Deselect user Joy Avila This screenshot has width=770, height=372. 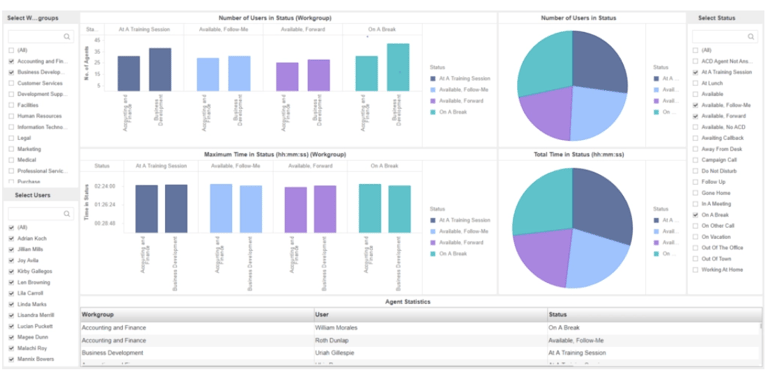tap(11, 261)
